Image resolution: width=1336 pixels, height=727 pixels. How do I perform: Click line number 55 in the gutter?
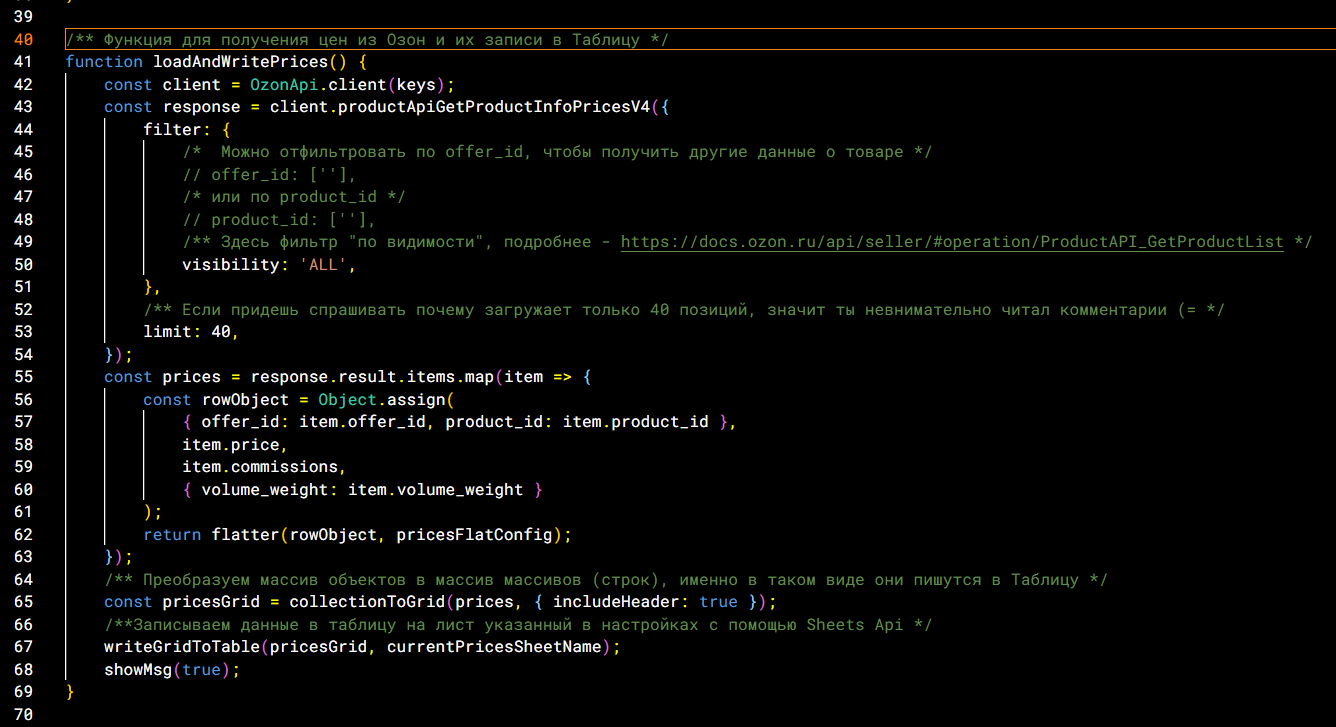[24, 377]
